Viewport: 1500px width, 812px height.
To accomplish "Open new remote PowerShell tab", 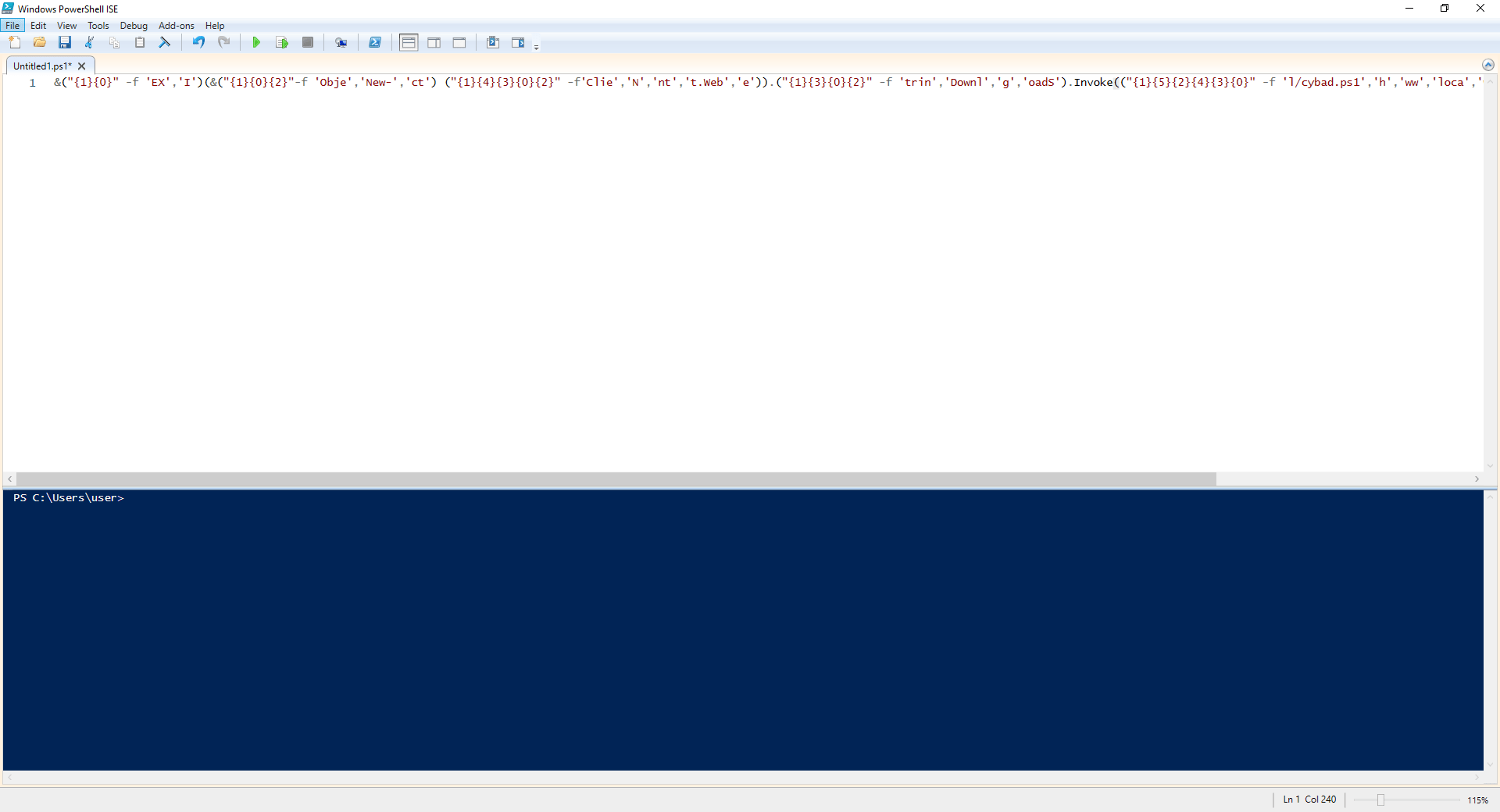I will tap(341, 43).
